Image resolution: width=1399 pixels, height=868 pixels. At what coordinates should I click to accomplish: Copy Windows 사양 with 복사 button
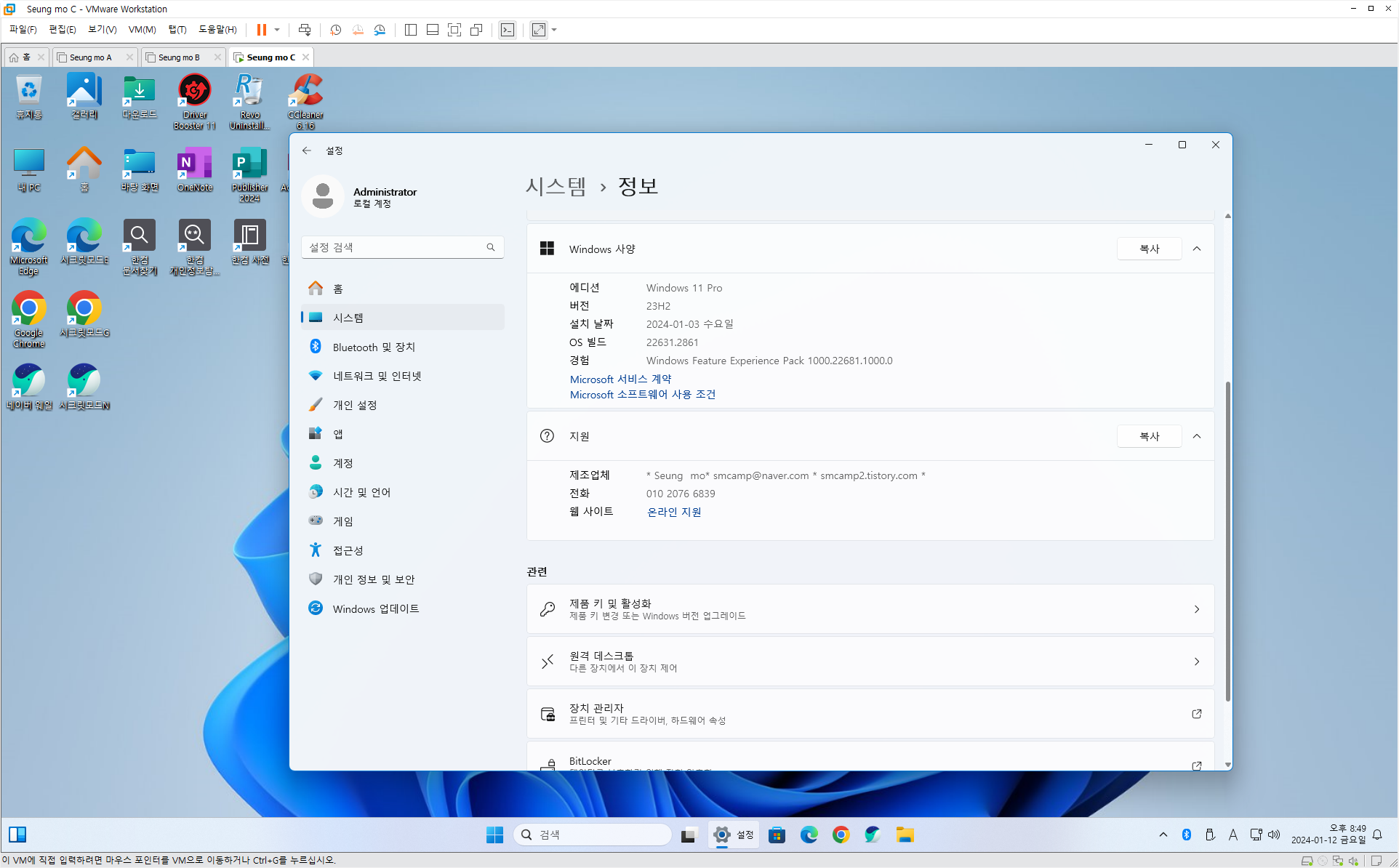click(x=1149, y=249)
